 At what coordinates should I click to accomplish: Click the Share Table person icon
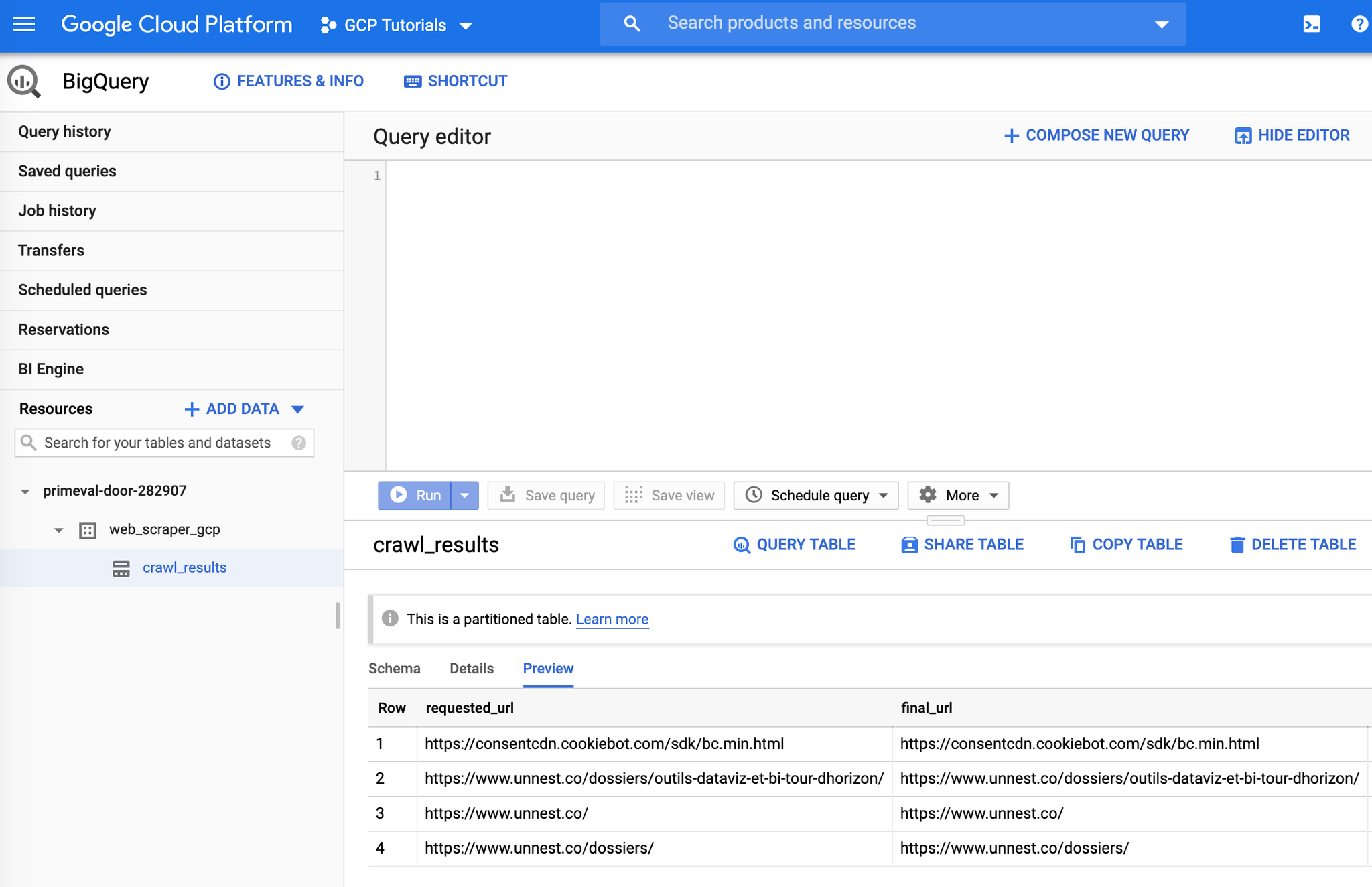pos(909,545)
